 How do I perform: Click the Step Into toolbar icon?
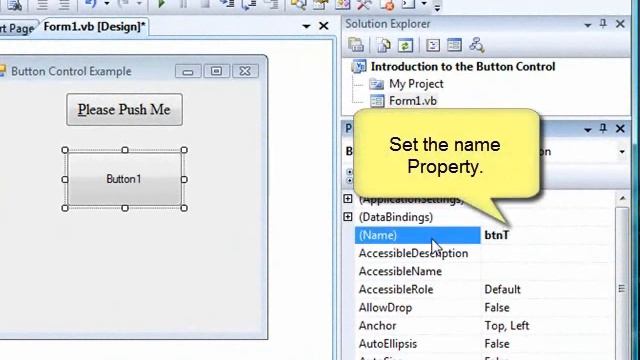click(227, 4)
